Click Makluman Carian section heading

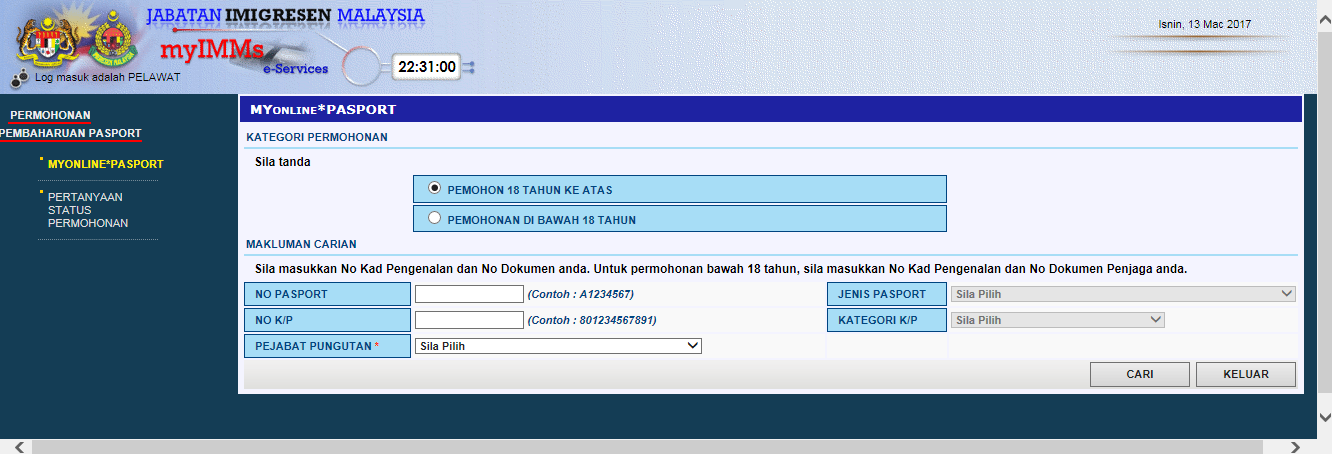(300, 244)
